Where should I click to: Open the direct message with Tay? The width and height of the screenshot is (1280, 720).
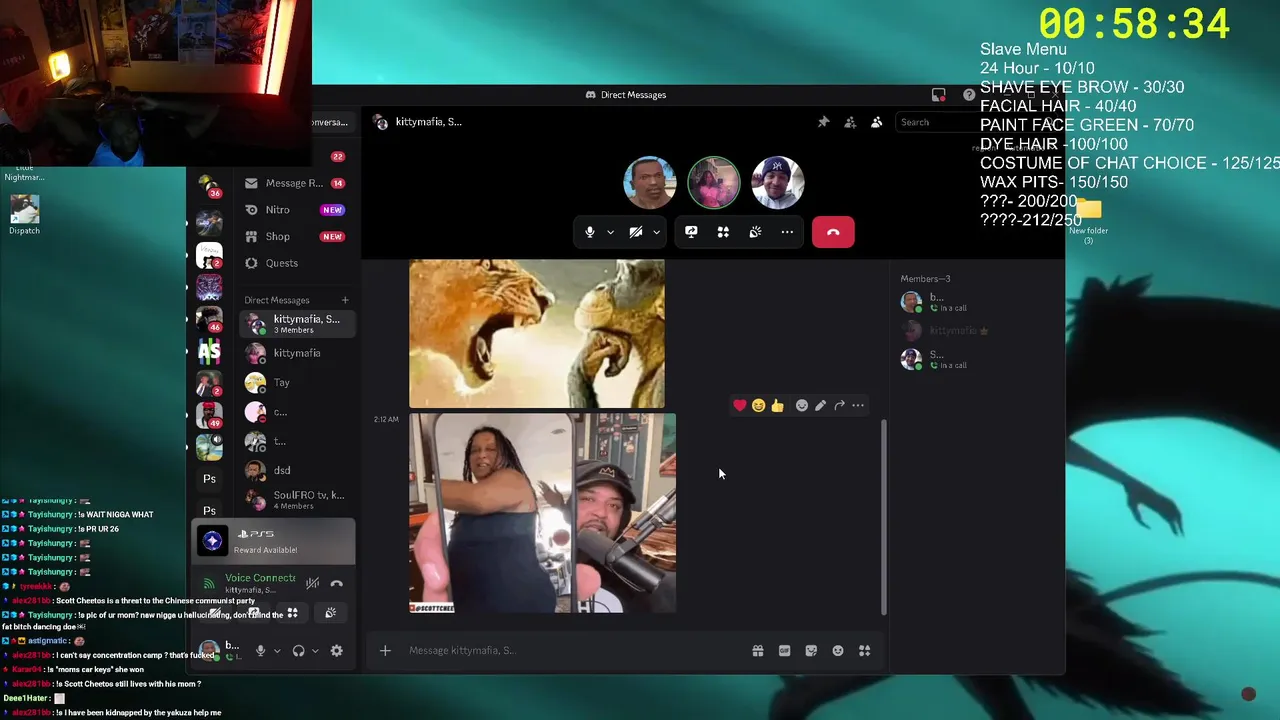[x=296, y=382]
